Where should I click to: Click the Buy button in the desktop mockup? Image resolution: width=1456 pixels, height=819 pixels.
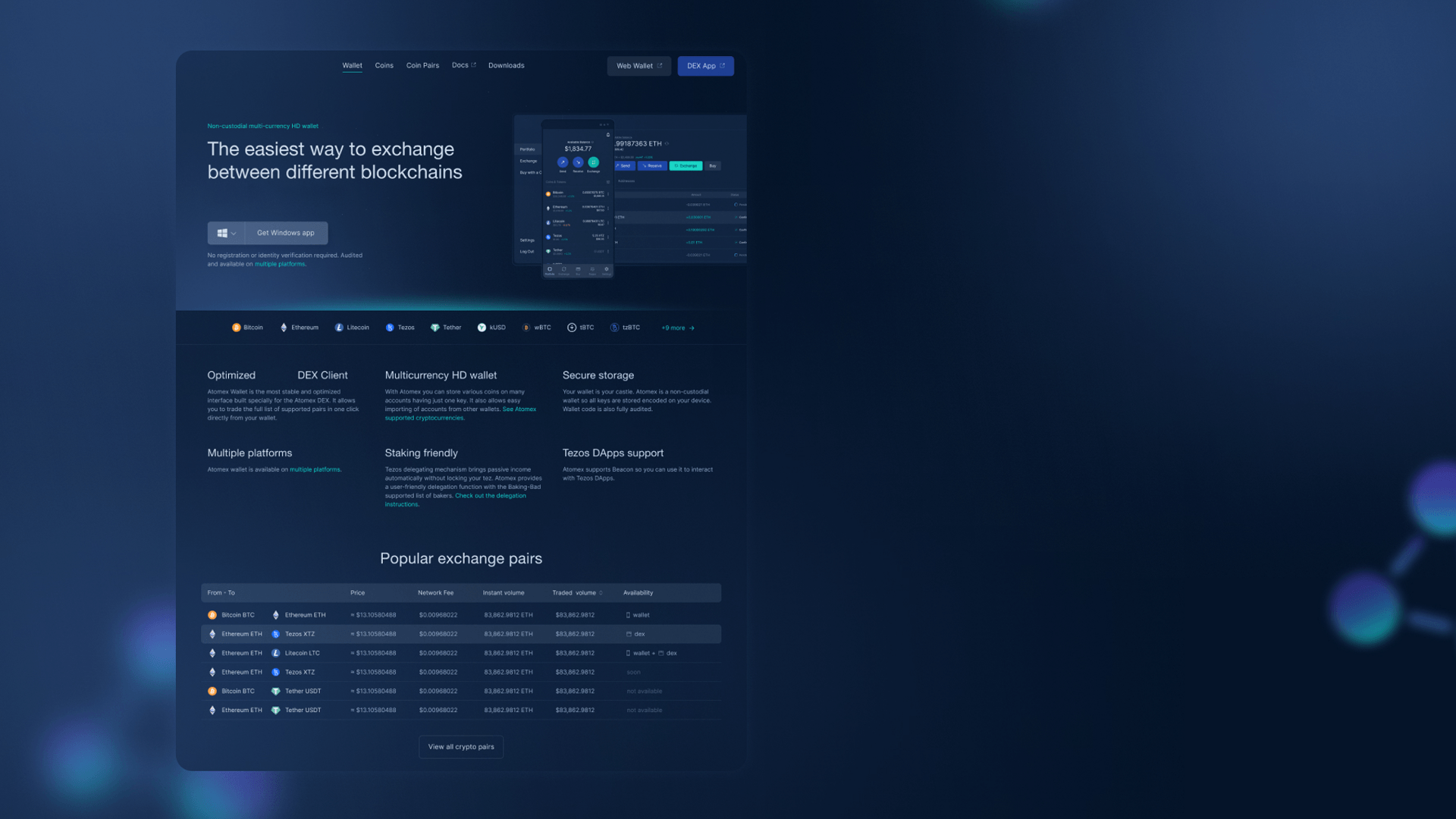coord(713,166)
